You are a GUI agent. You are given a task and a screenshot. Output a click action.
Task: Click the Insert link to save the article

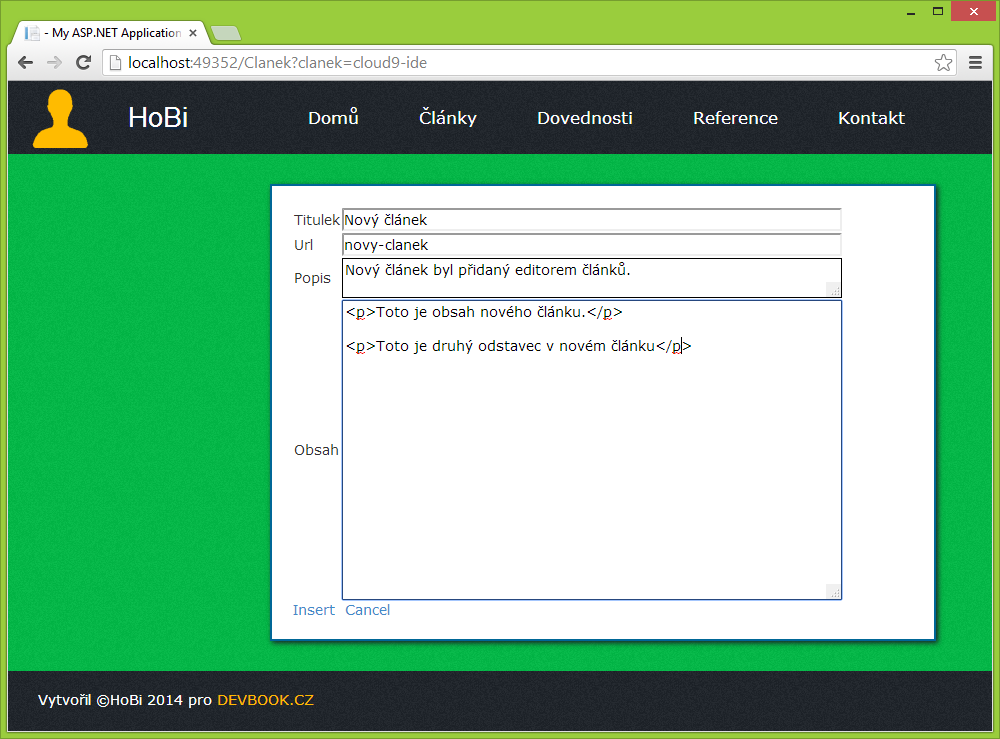tap(313, 609)
